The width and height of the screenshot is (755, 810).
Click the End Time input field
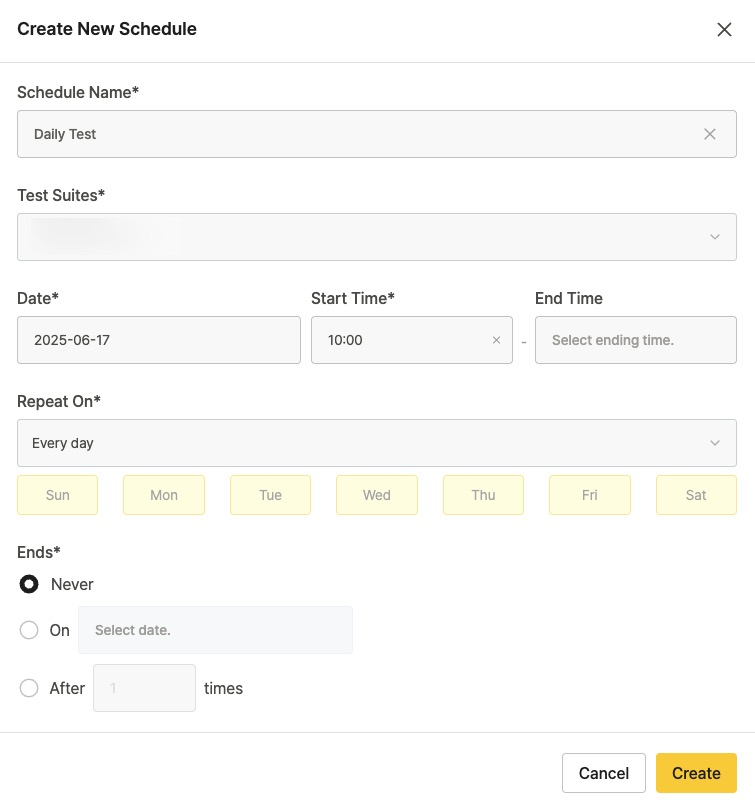click(636, 340)
